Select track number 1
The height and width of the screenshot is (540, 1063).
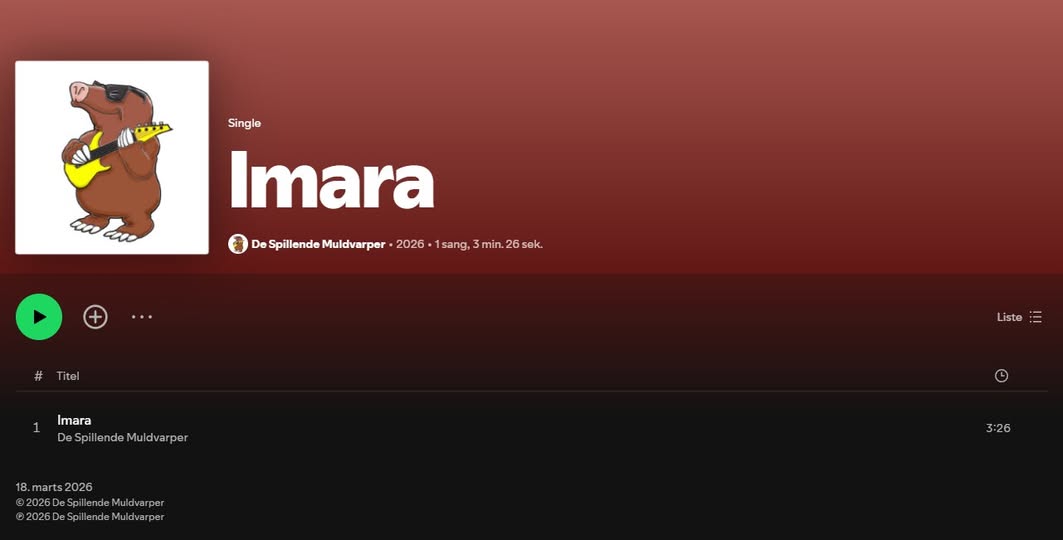coord(37,428)
